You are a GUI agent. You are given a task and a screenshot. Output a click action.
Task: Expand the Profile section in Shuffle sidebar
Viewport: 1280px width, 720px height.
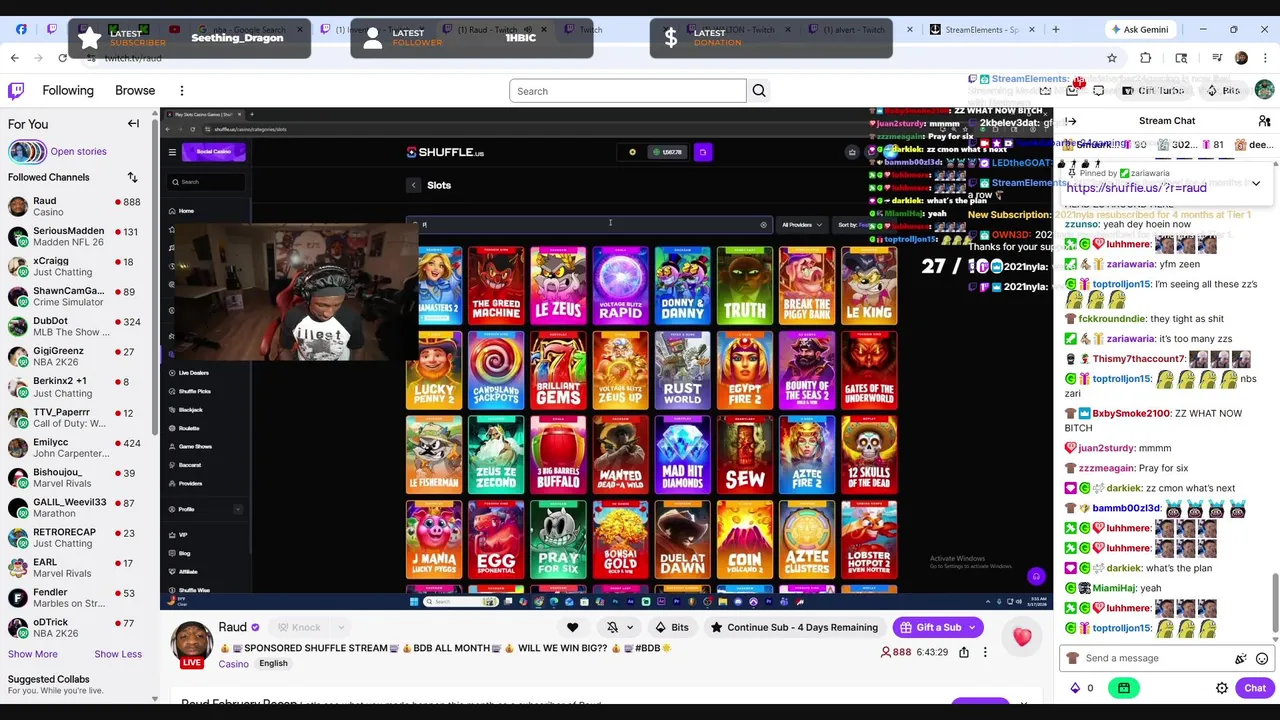(x=238, y=509)
